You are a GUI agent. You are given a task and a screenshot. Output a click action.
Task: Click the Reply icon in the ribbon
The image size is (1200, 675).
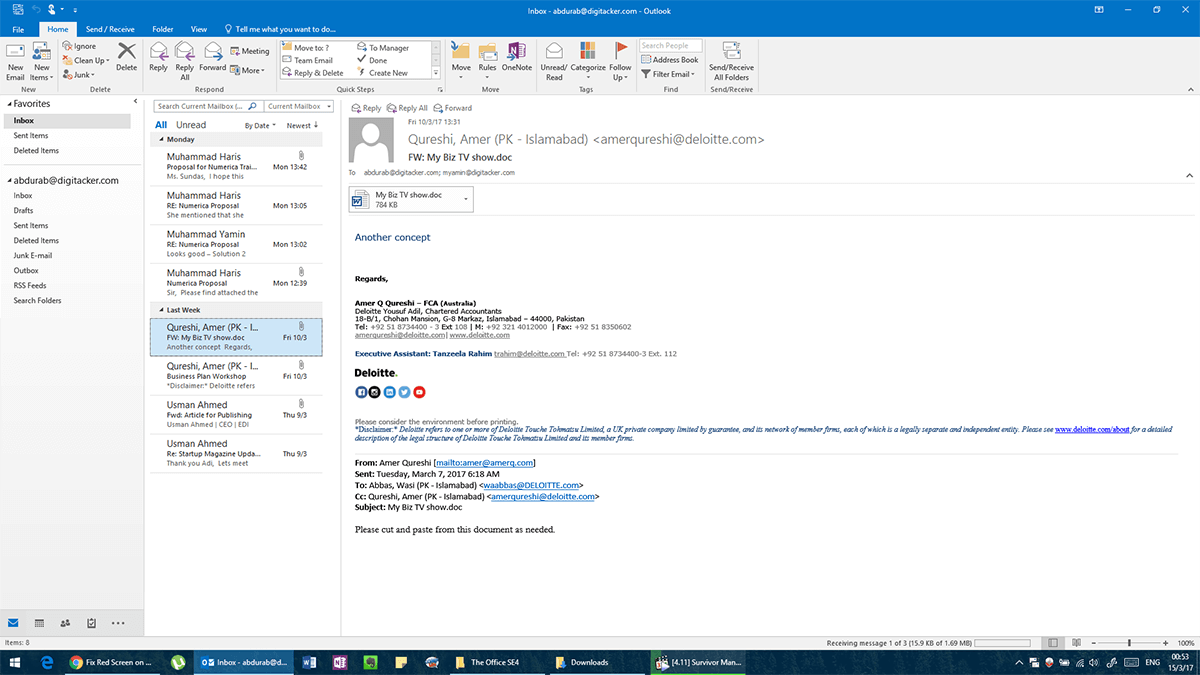click(x=158, y=57)
